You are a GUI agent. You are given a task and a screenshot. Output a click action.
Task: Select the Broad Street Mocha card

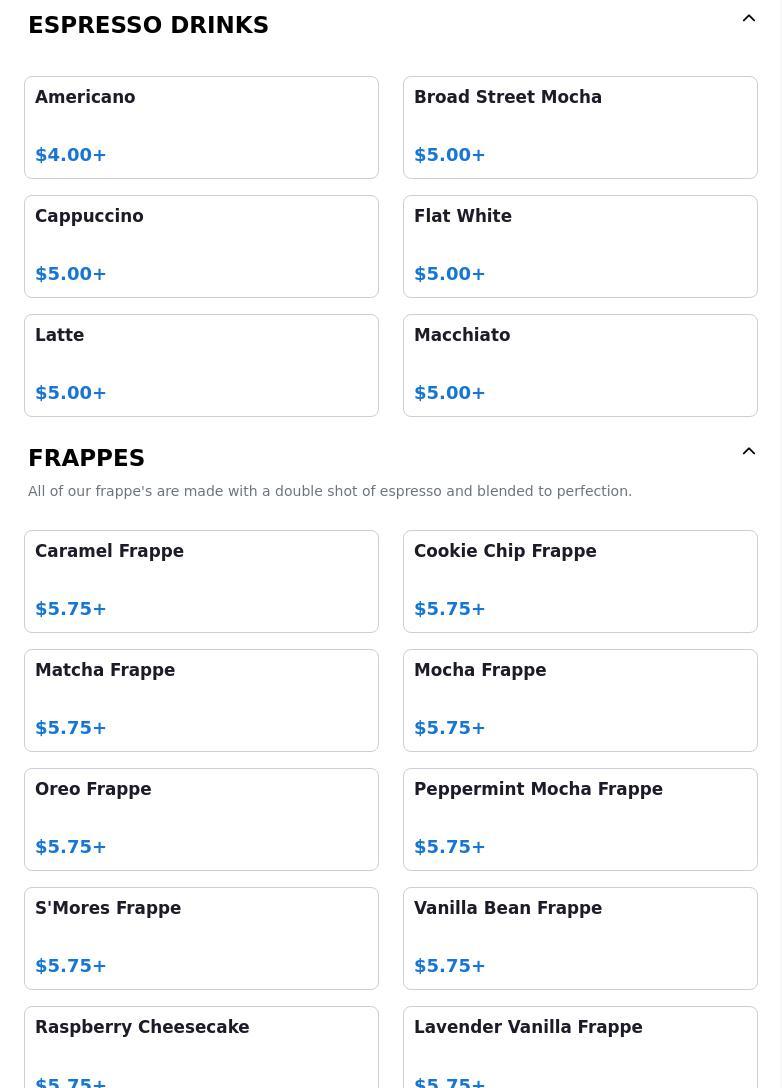[580, 128]
